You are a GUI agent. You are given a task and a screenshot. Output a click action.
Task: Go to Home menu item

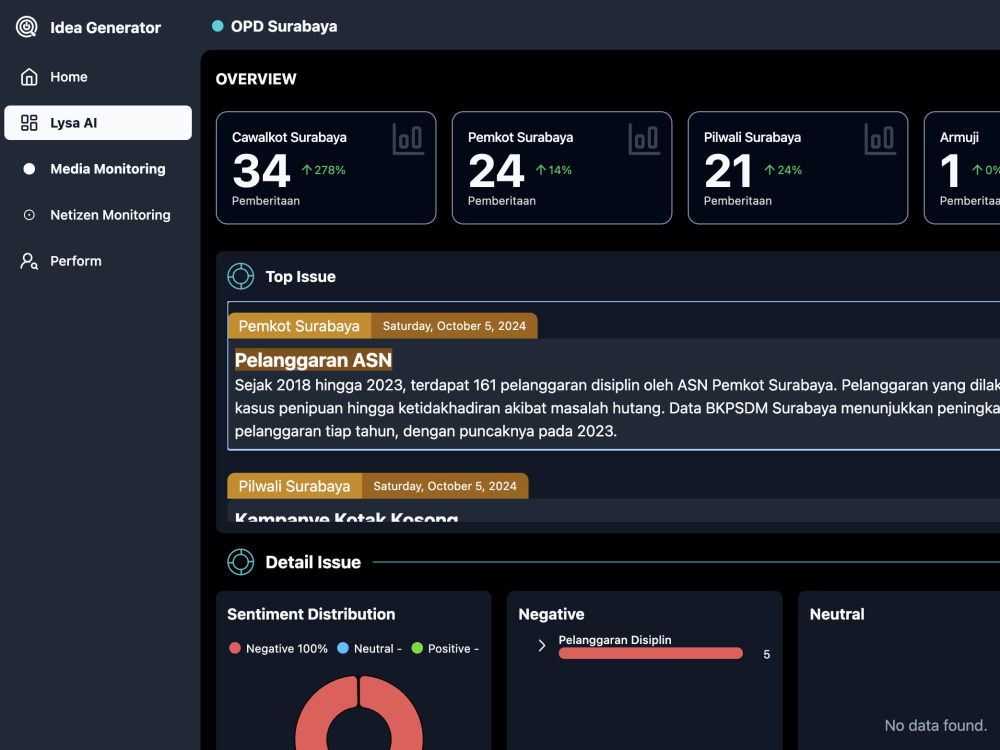click(x=98, y=77)
